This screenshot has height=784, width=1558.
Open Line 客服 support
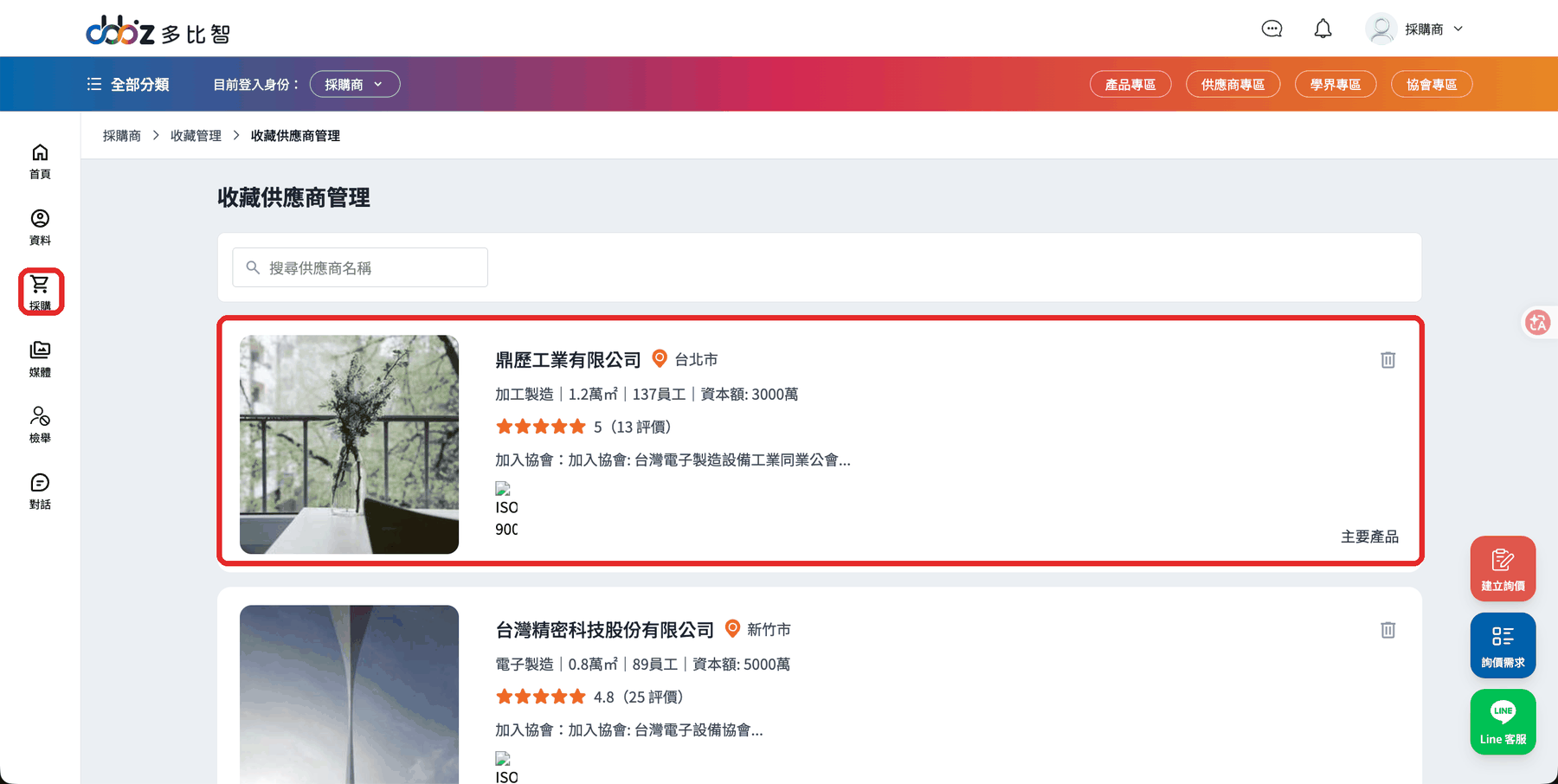[1503, 722]
